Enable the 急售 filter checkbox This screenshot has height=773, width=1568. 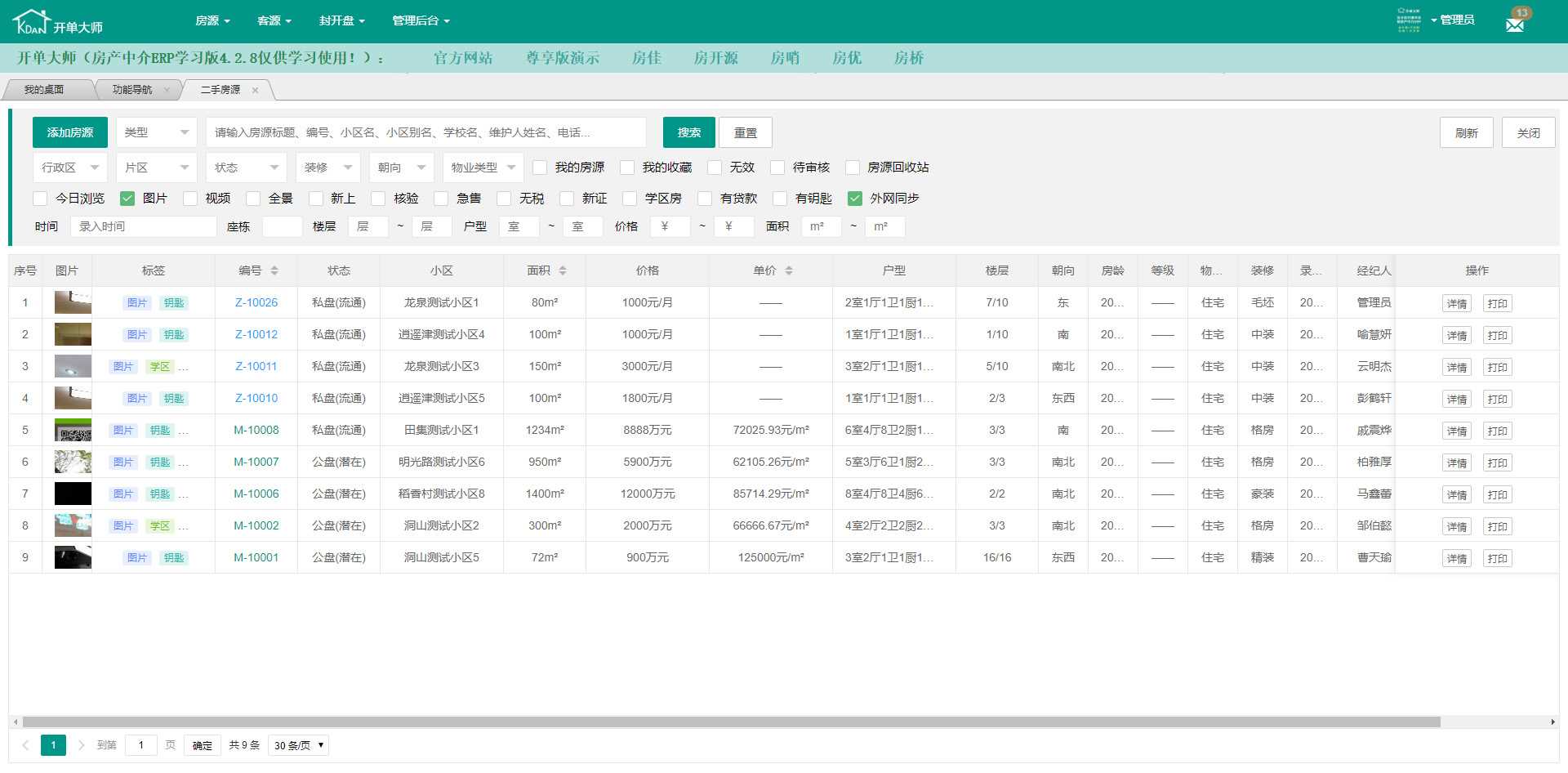tap(442, 198)
